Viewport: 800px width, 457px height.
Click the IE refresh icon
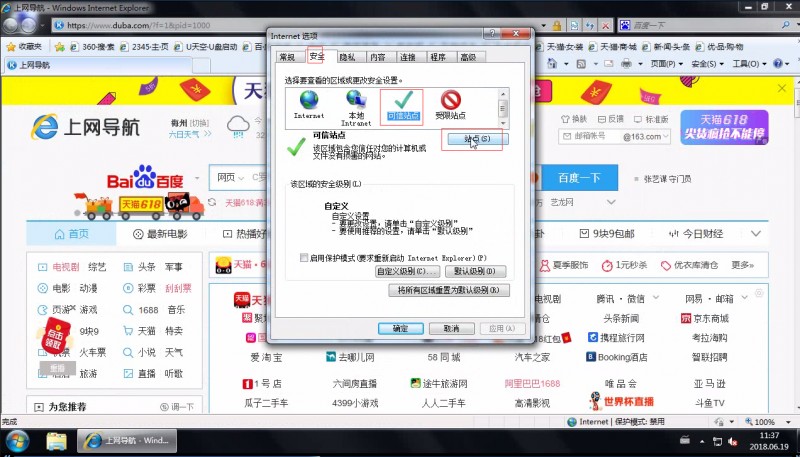[x=590, y=25]
